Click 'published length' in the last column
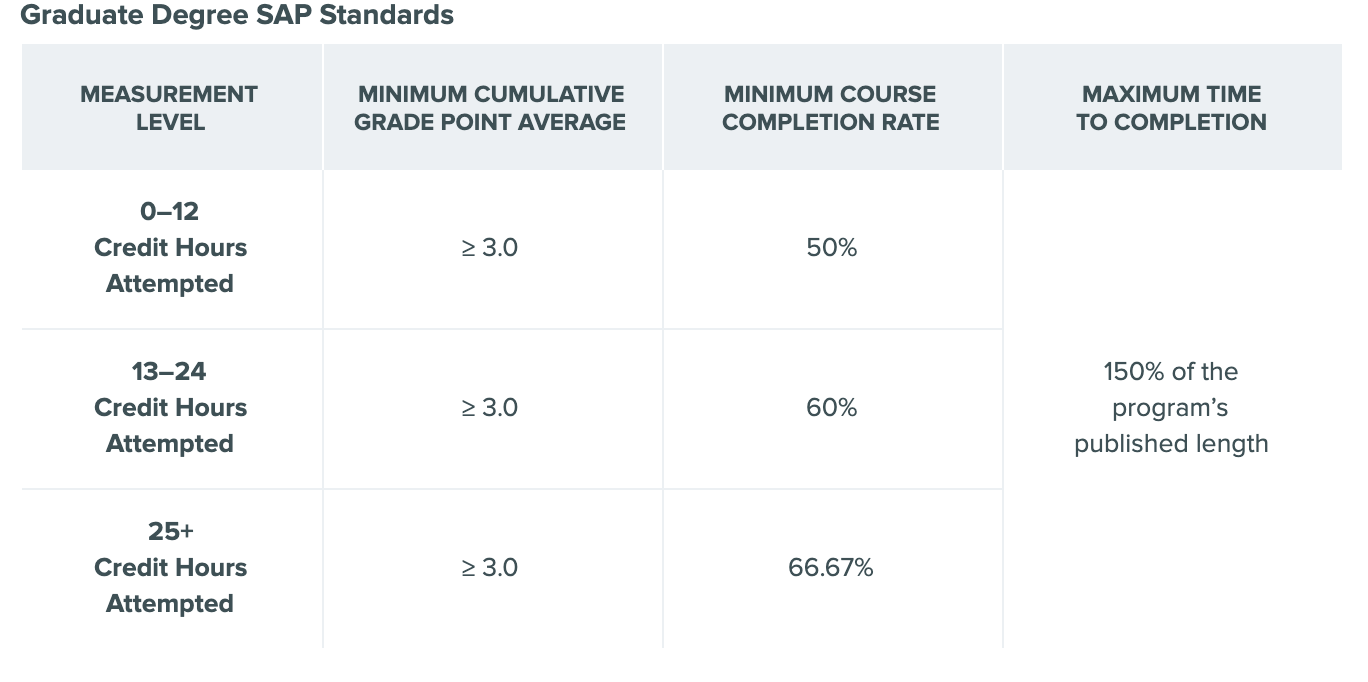 coord(1171,444)
